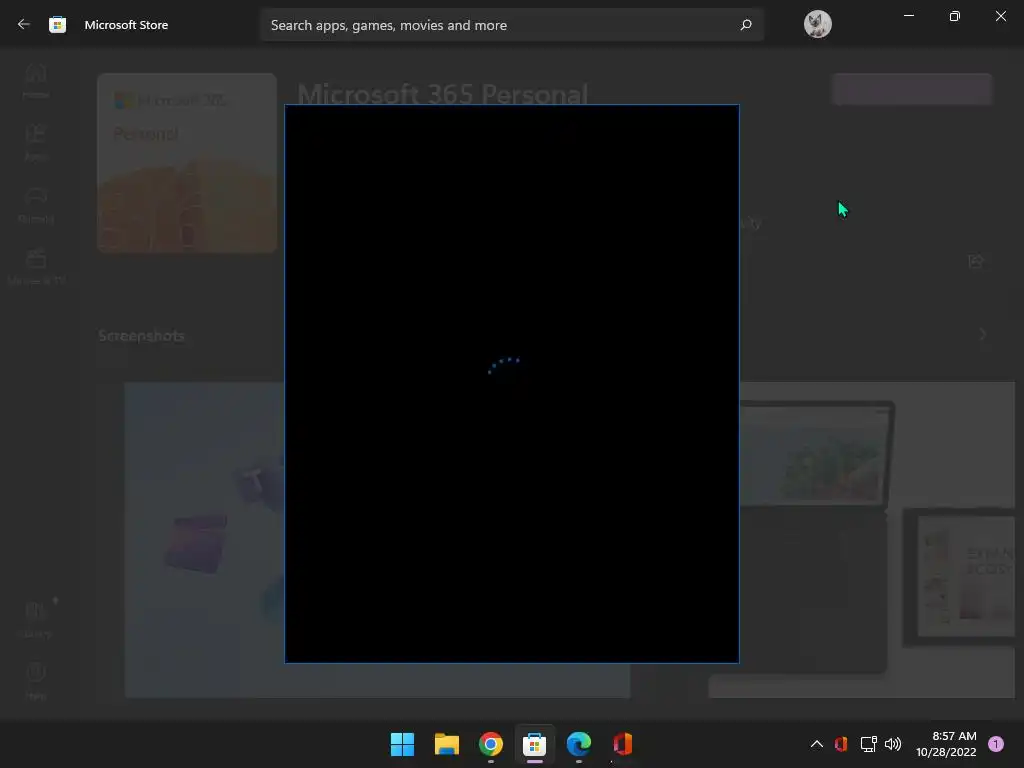Go back with the arrow button
Screen dimensions: 1024x768
[24, 24]
